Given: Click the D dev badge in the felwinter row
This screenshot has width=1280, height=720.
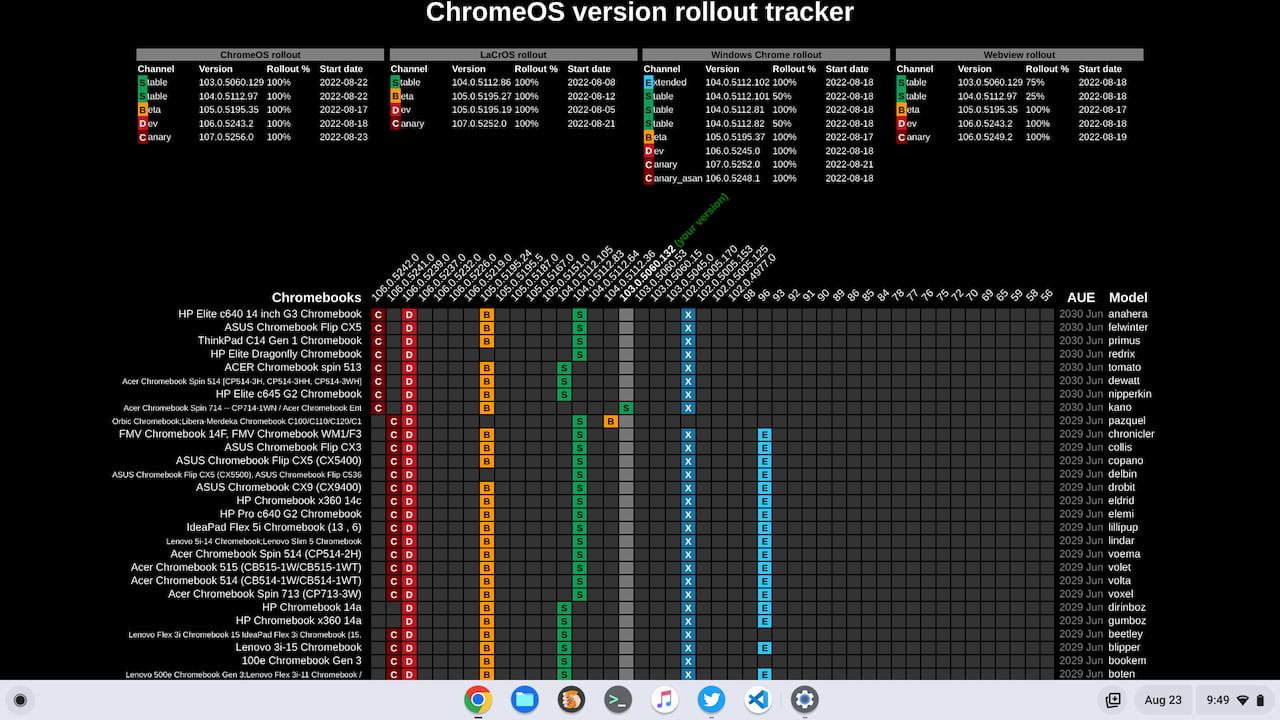Looking at the screenshot, I should 409,327.
